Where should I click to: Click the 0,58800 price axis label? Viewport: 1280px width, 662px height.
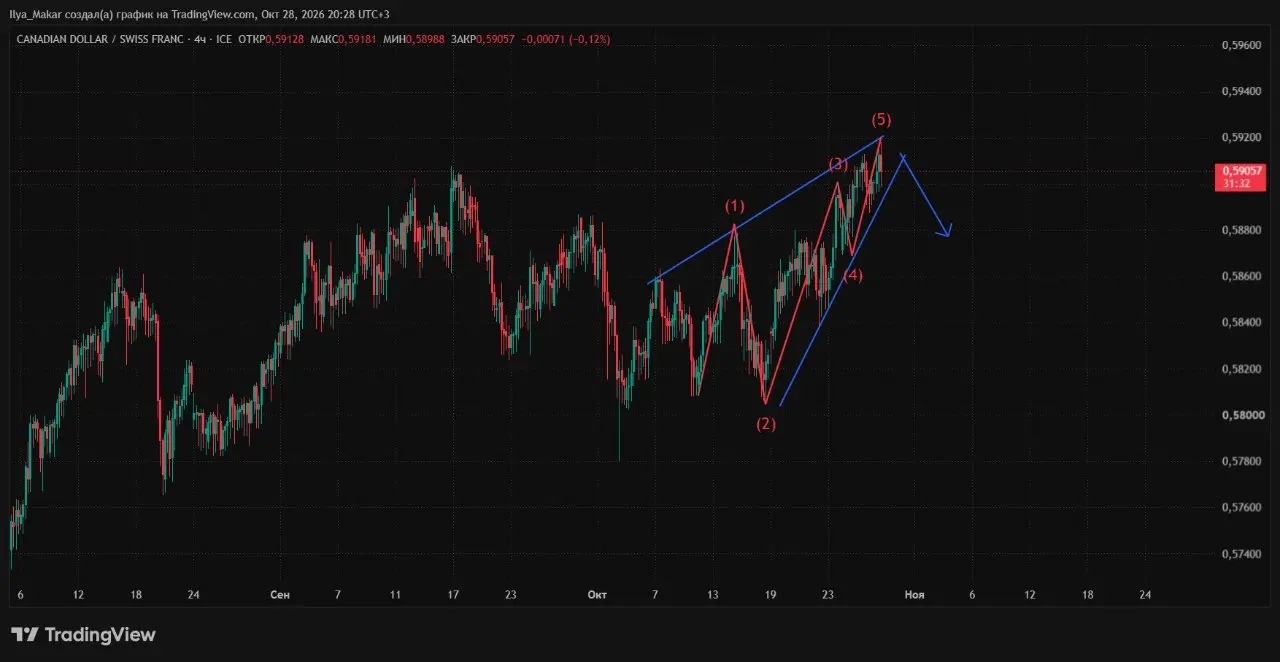pyautogui.click(x=1241, y=230)
